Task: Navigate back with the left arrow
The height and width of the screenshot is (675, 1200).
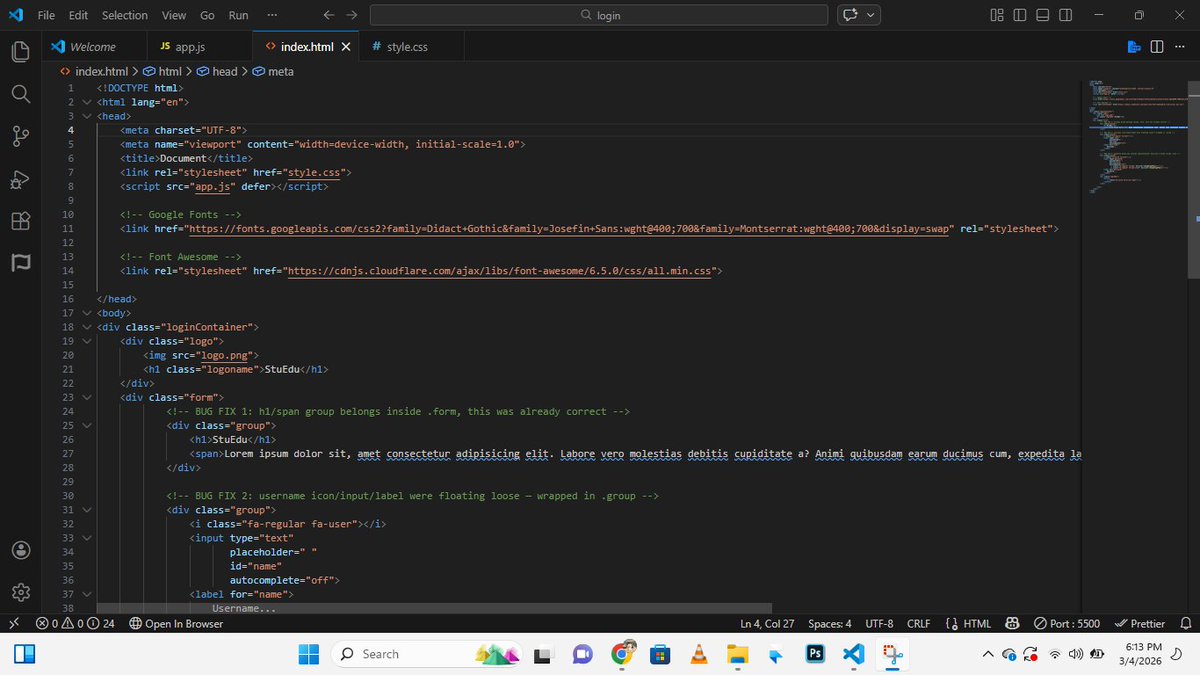Action: pos(329,15)
